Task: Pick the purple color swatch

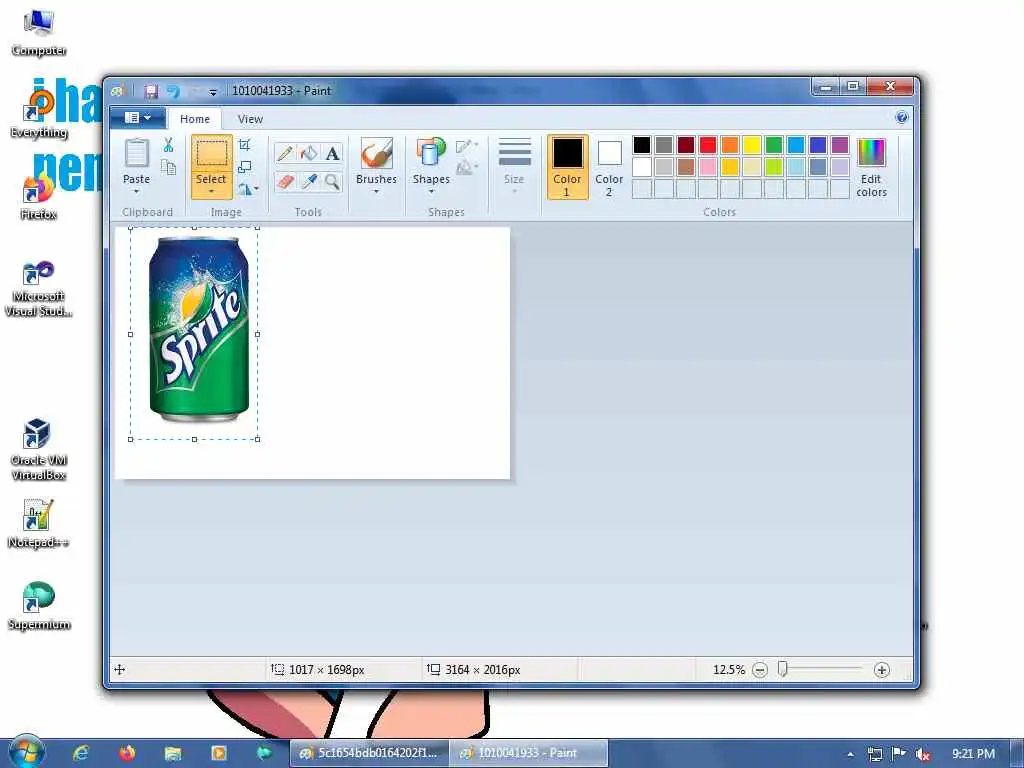Action: point(840,144)
